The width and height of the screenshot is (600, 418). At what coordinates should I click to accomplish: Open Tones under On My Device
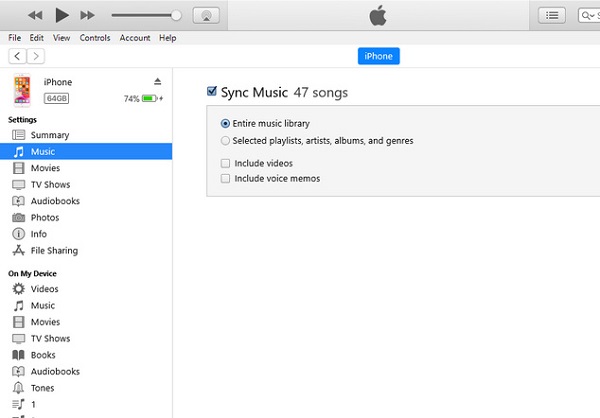[86, 388]
